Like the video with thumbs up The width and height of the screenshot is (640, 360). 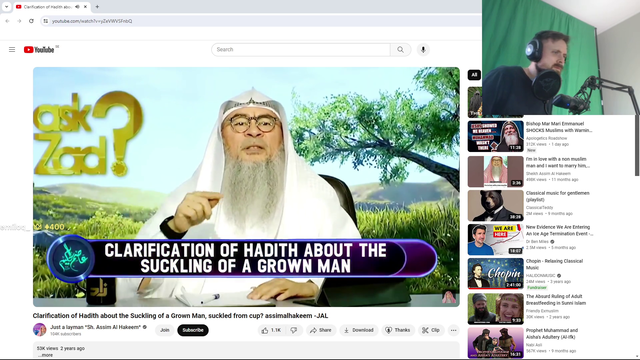pyautogui.click(x=271, y=330)
